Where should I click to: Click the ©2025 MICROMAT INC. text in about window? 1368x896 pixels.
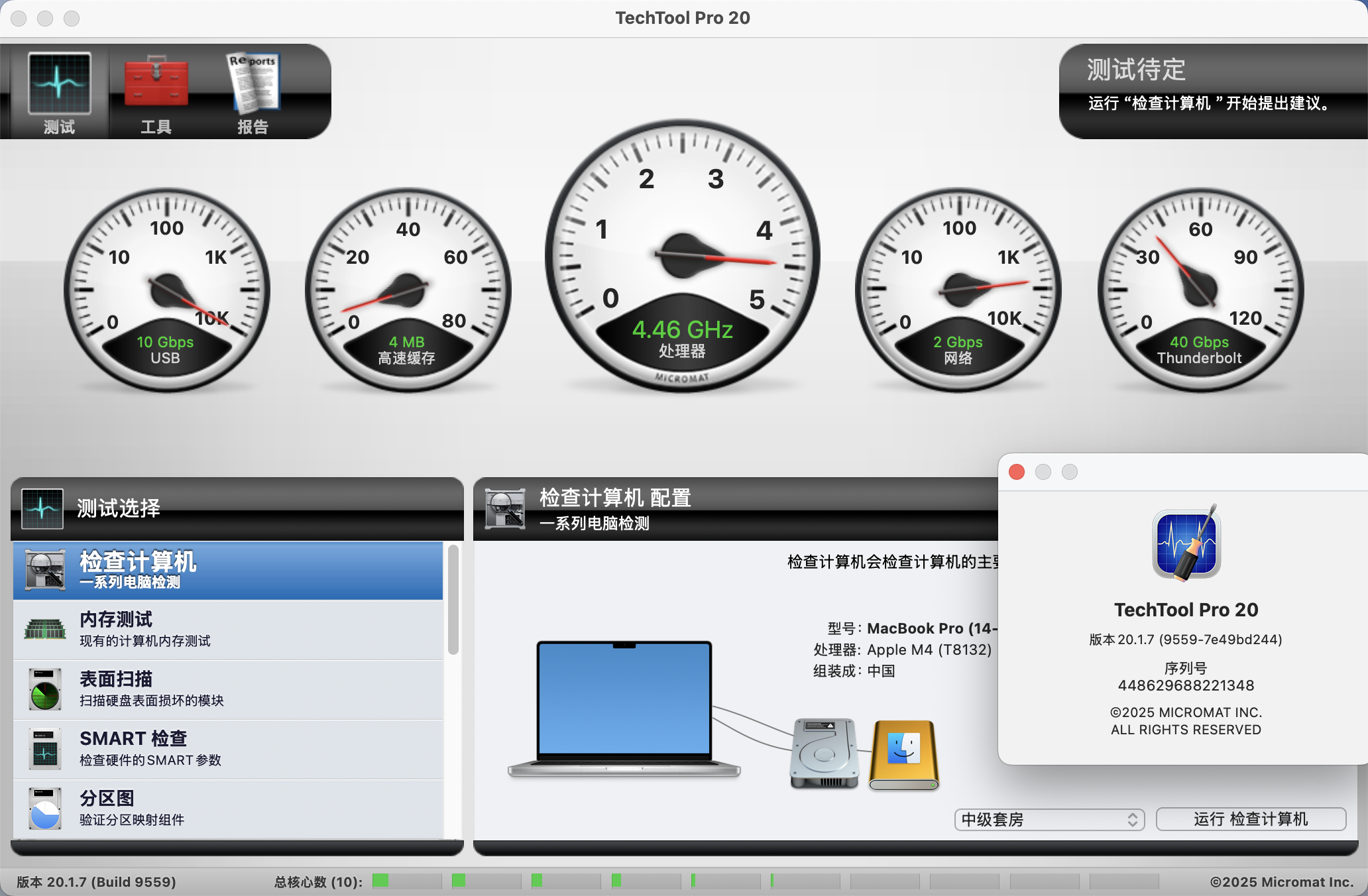1186,712
